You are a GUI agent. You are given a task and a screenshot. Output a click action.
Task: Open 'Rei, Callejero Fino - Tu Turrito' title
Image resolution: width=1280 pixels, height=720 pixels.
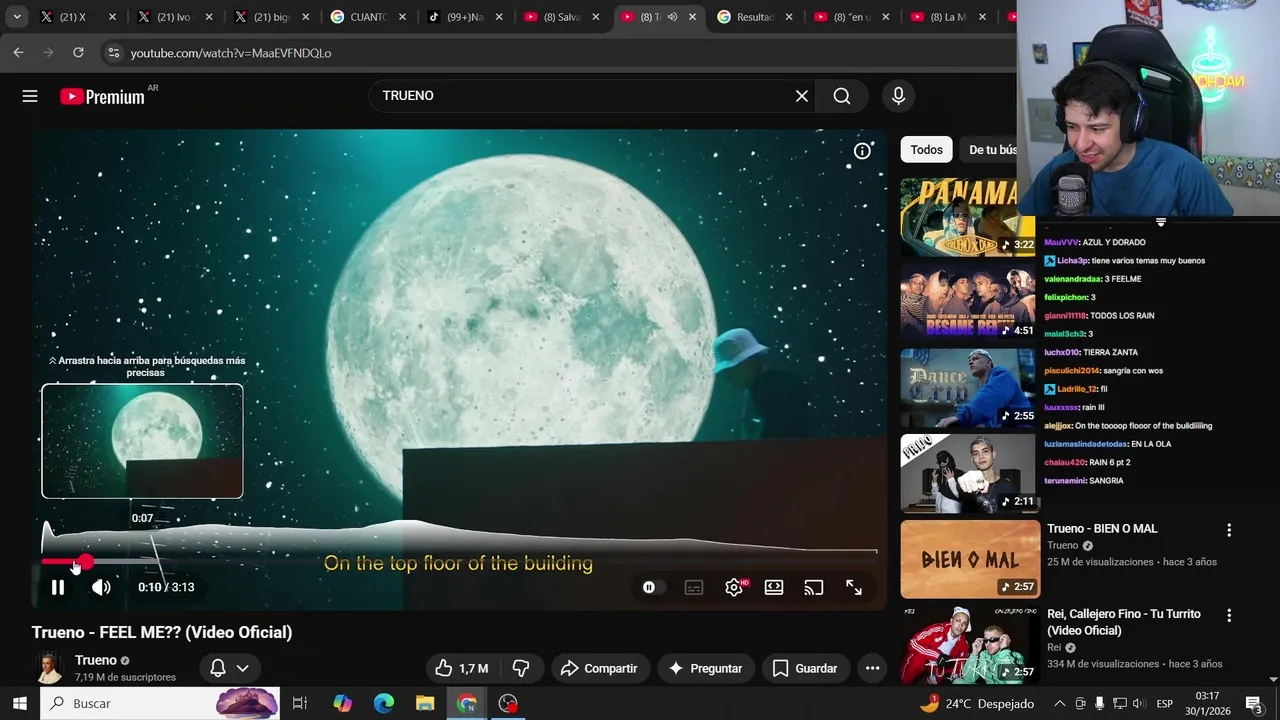point(1124,622)
